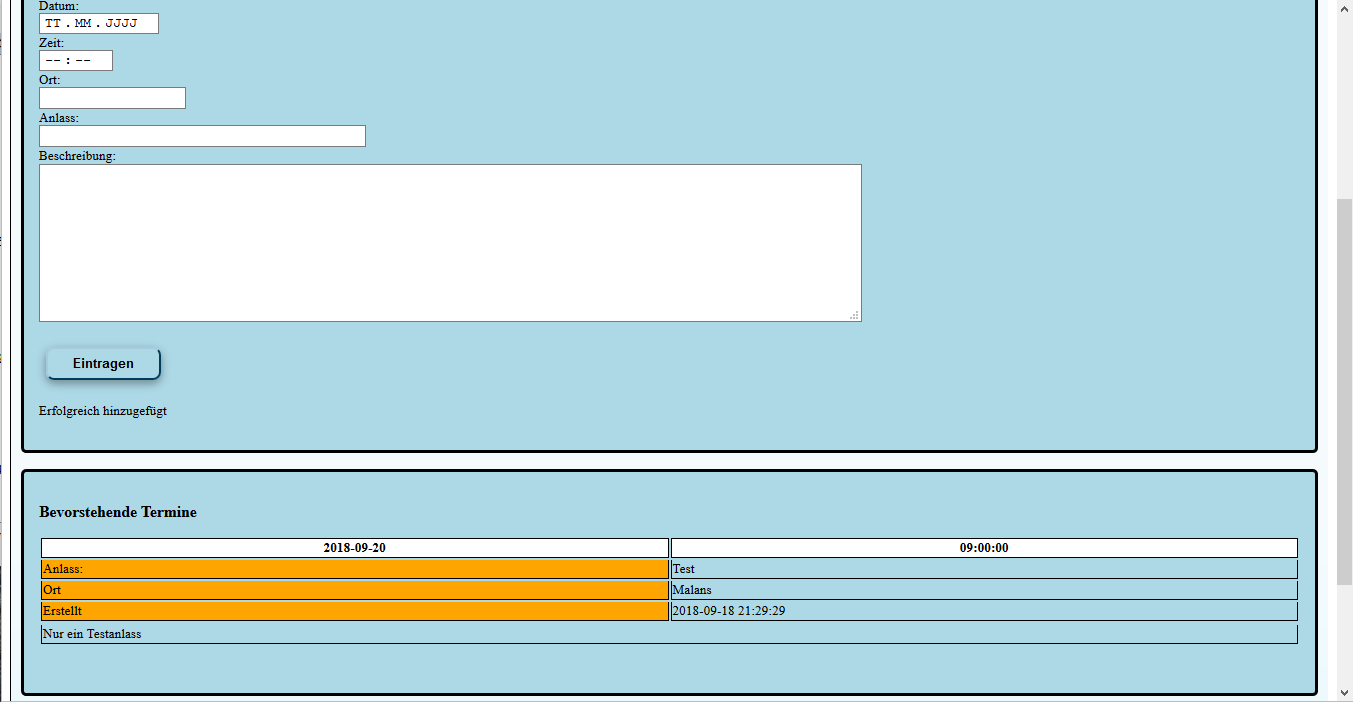
Task: Click the orange Erstellt table cell
Action: click(x=354, y=611)
